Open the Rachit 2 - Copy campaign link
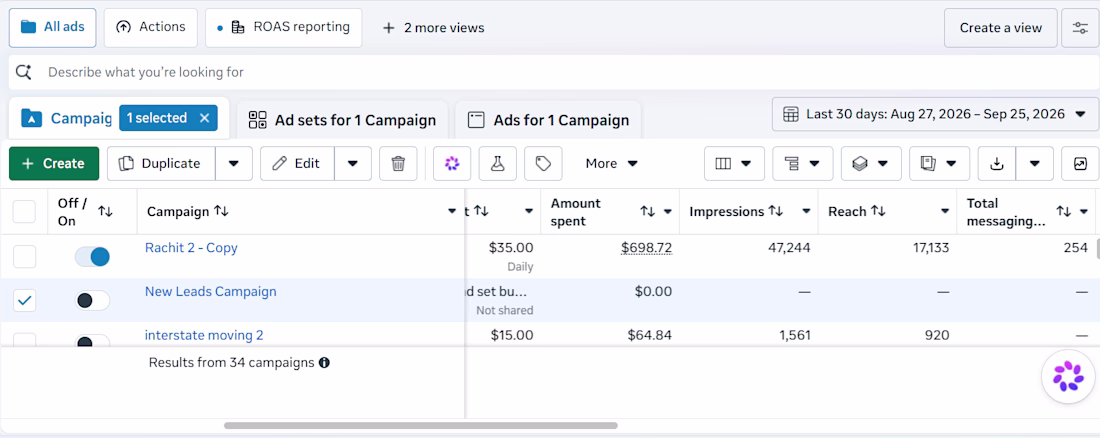Viewport: 1100px width, 438px height. (191, 248)
